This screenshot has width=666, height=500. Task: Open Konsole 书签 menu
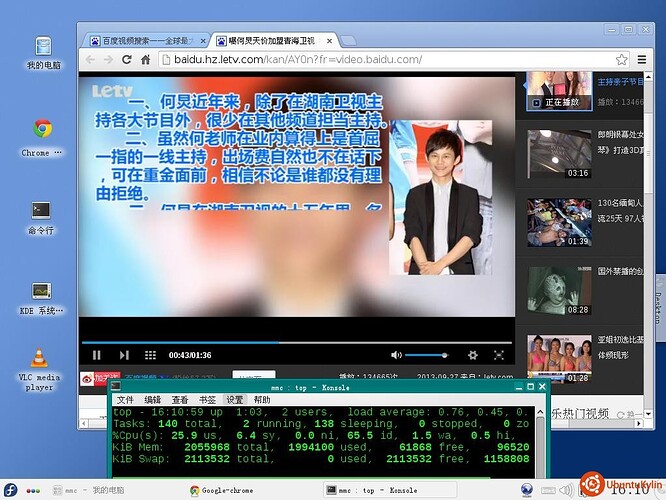click(207, 400)
